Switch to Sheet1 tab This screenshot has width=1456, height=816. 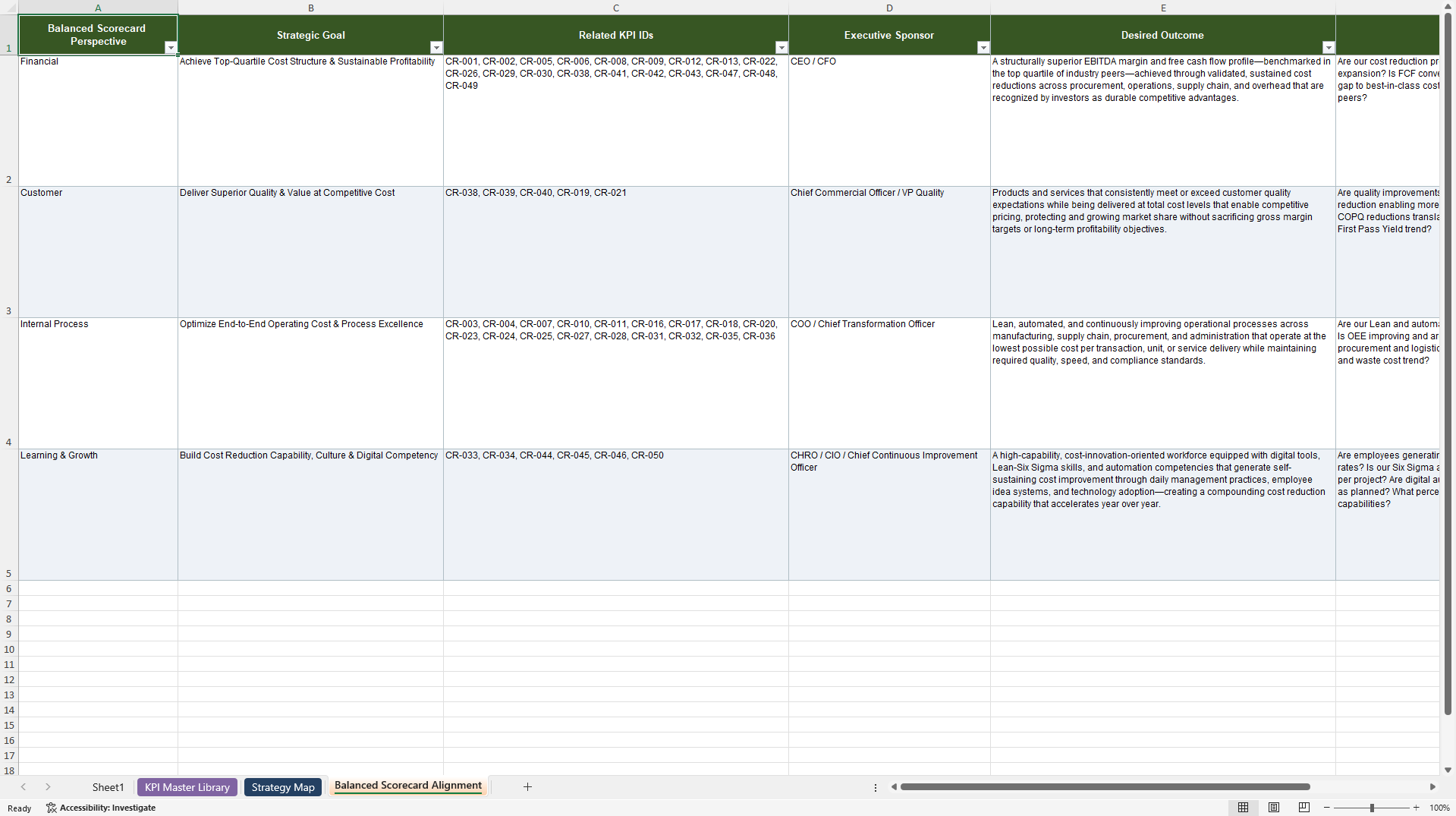coord(108,787)
